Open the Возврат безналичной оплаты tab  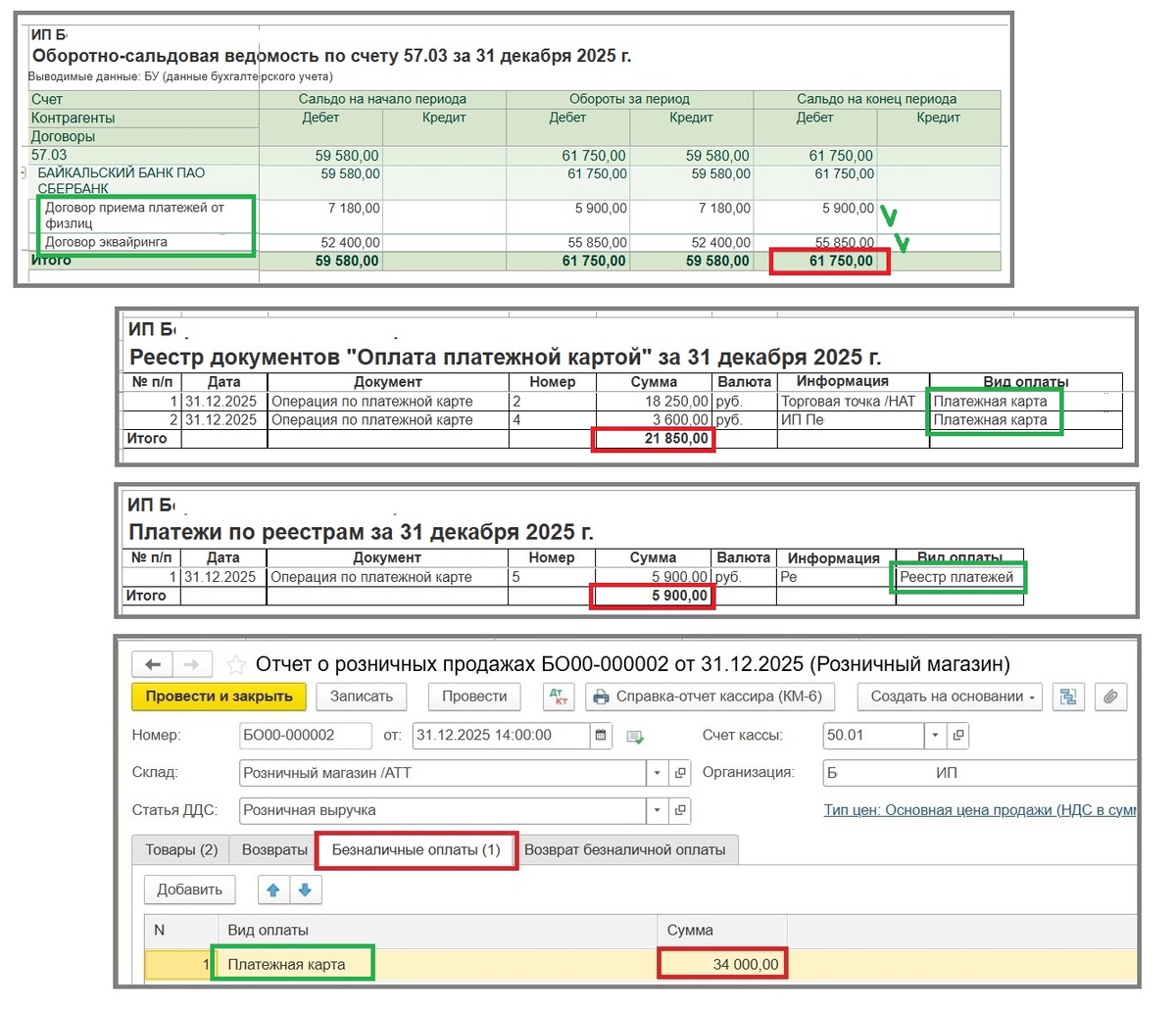tap(625, 849)
